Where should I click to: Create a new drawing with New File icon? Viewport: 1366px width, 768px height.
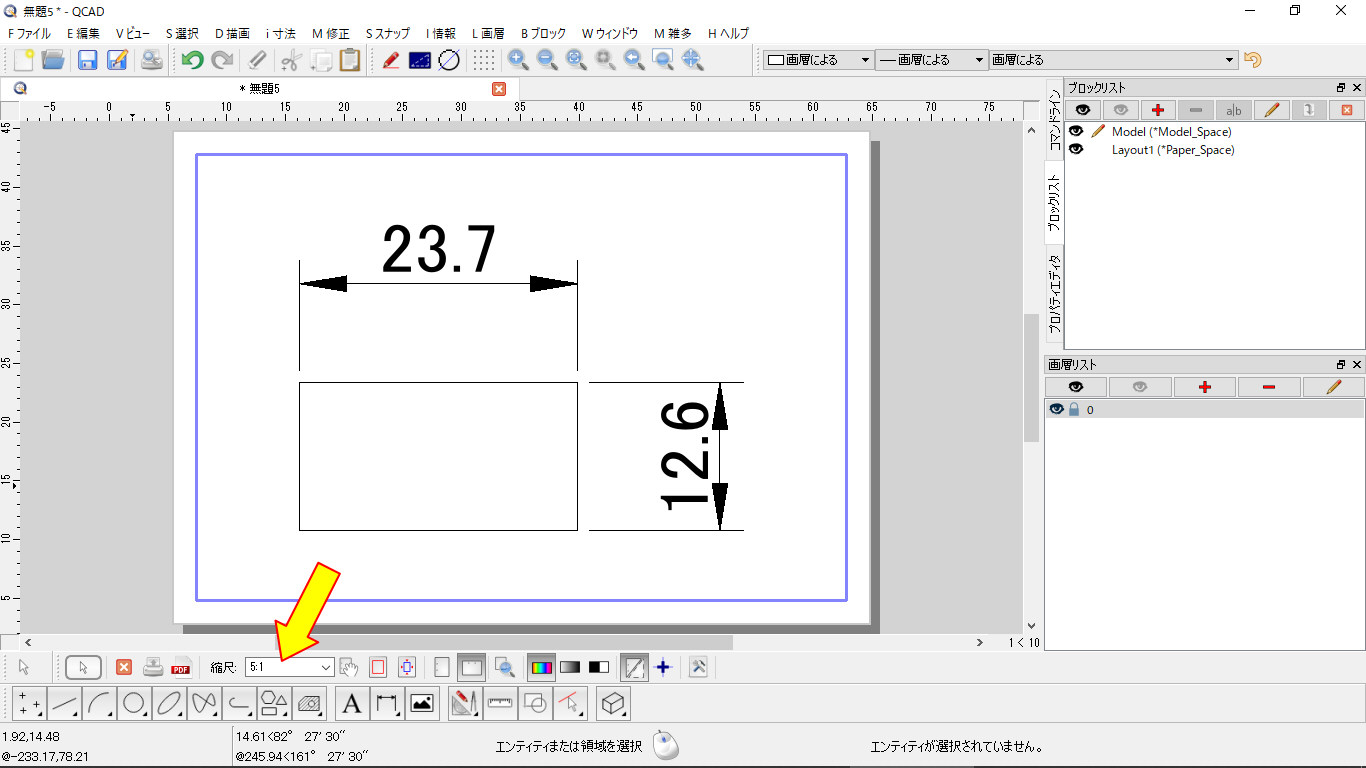point(23,60)
